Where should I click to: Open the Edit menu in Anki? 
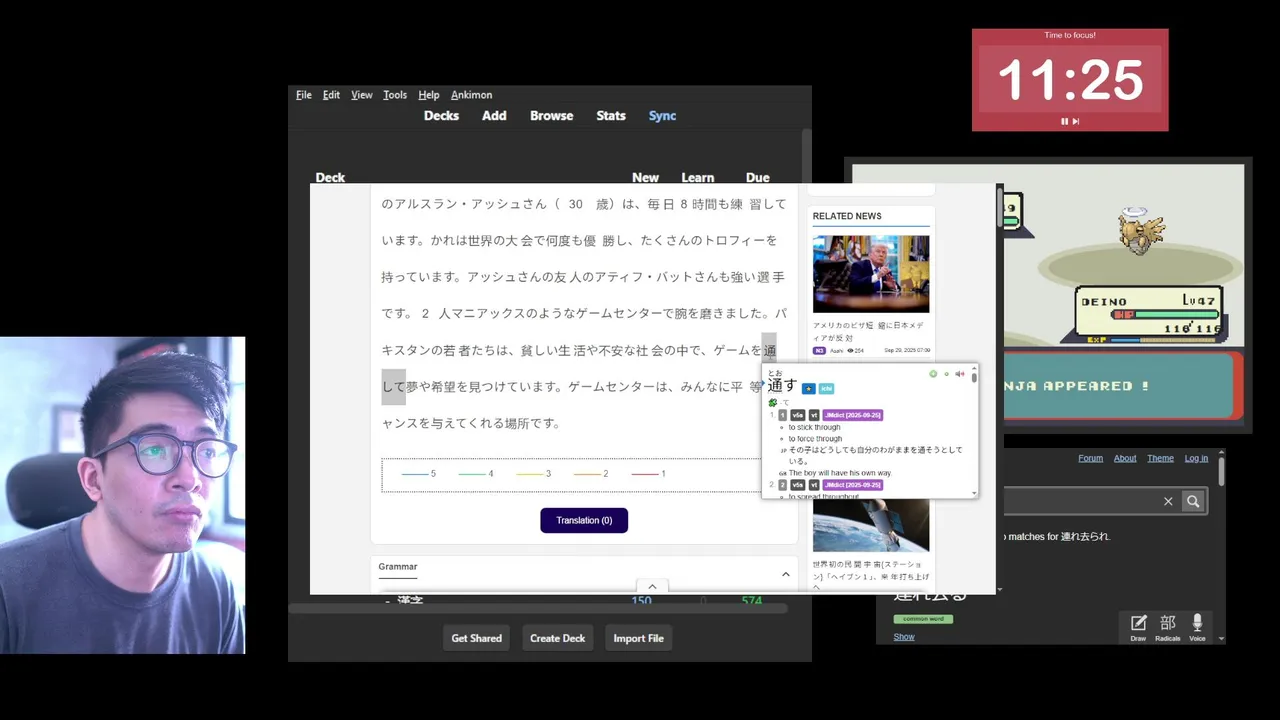pos(331,95)
